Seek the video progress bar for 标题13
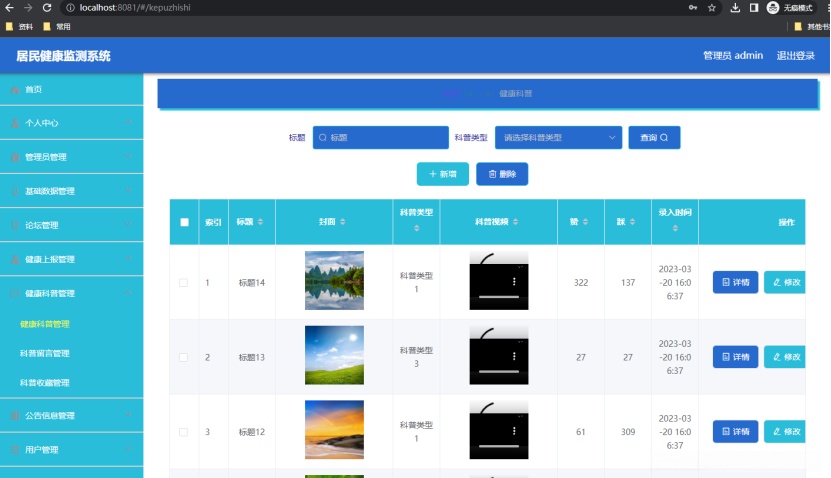This screenshot has width=831, height=478. (x=499, y=371)
